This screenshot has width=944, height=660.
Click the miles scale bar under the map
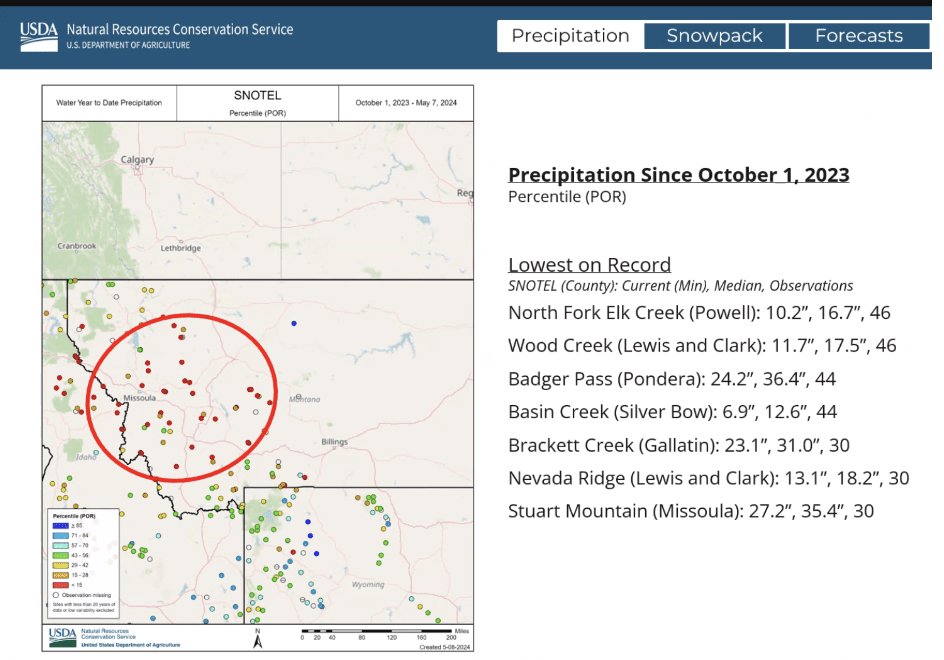point(384,634)
